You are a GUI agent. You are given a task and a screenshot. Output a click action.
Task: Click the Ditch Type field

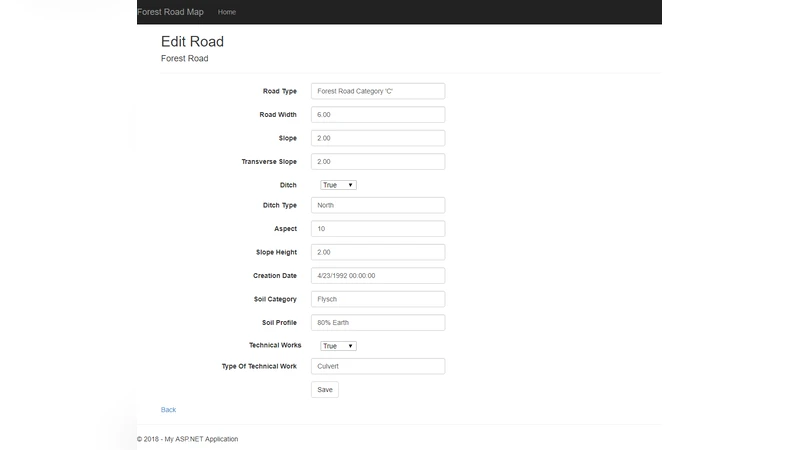click(377, 205)
